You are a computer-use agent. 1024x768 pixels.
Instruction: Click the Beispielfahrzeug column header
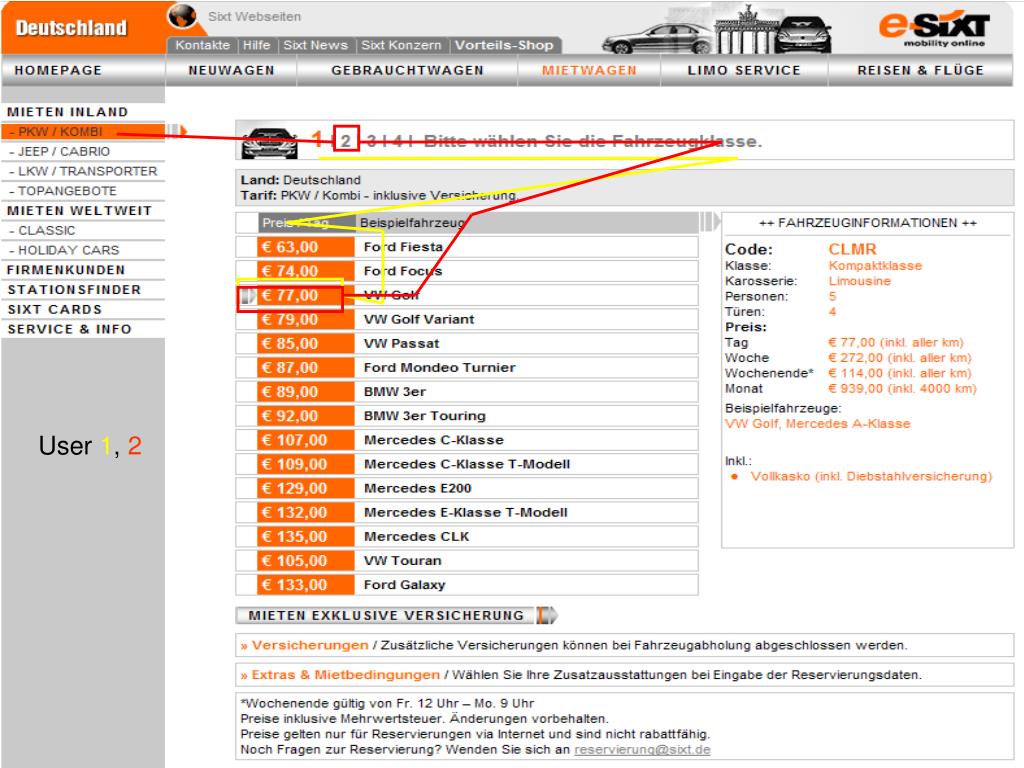tap(412, 223)
